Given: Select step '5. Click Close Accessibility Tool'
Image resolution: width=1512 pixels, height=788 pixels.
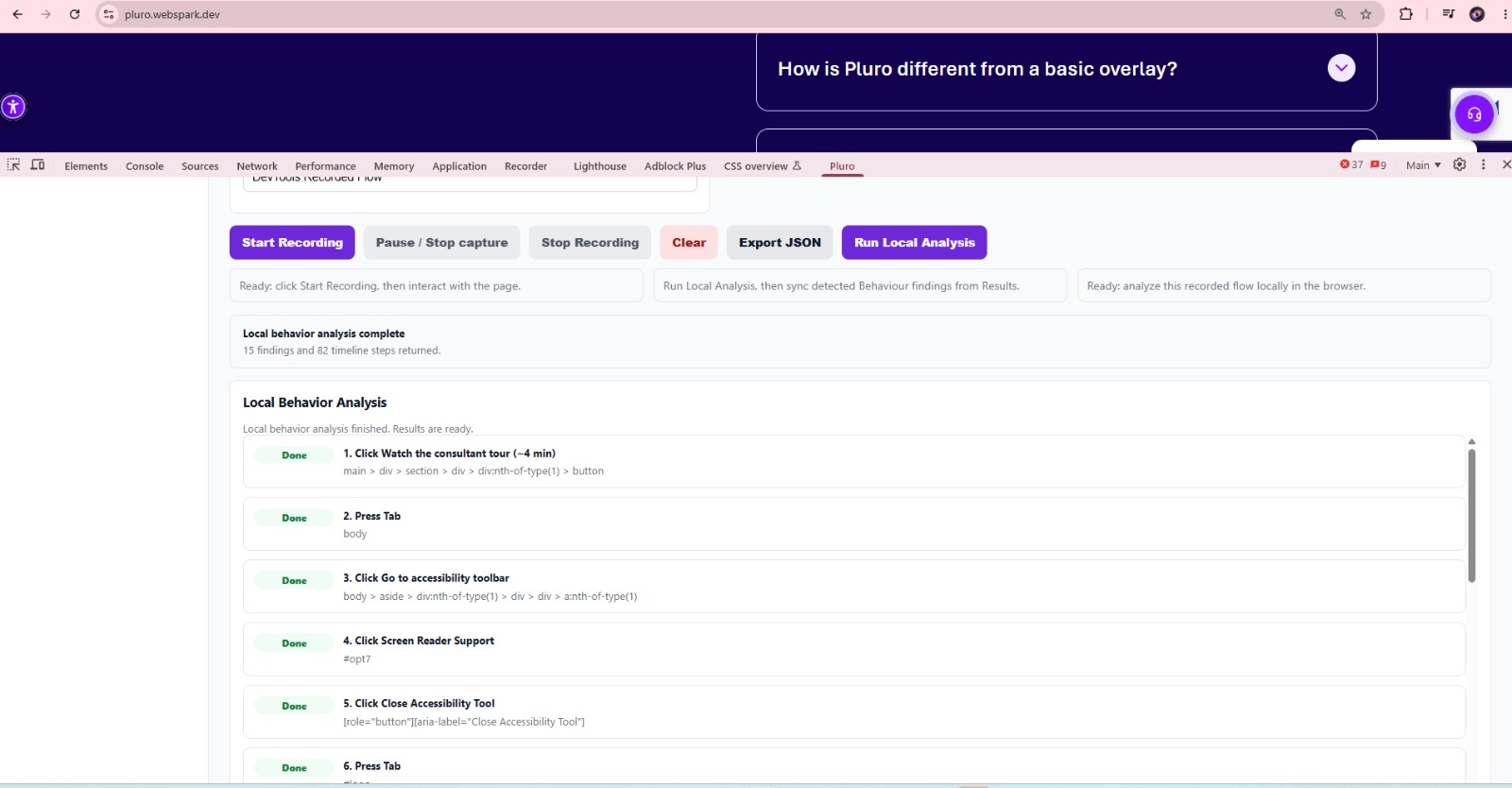Looking at the screenshot, I should [853, 711].
